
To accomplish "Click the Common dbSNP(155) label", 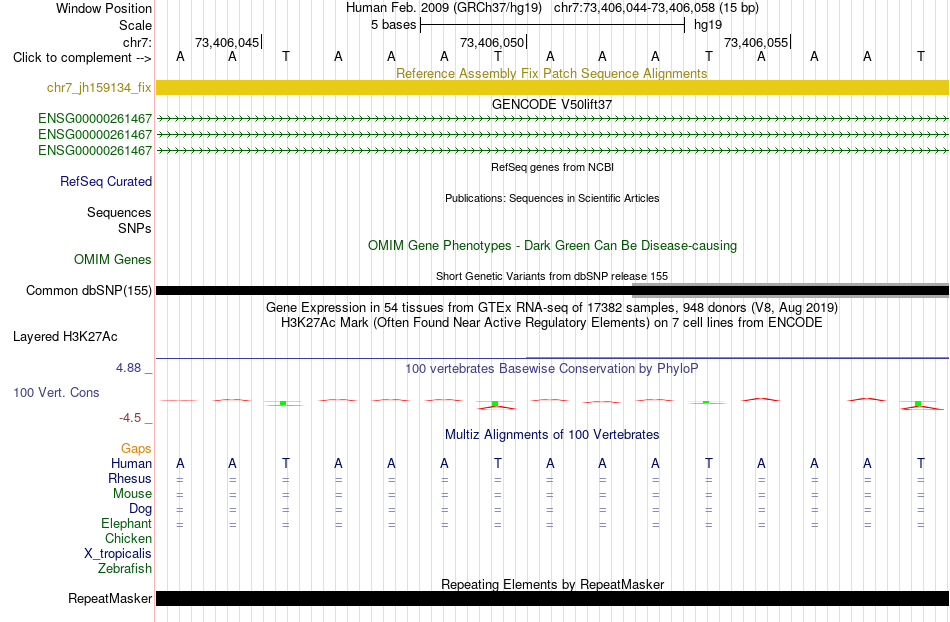I will [89, 291].
